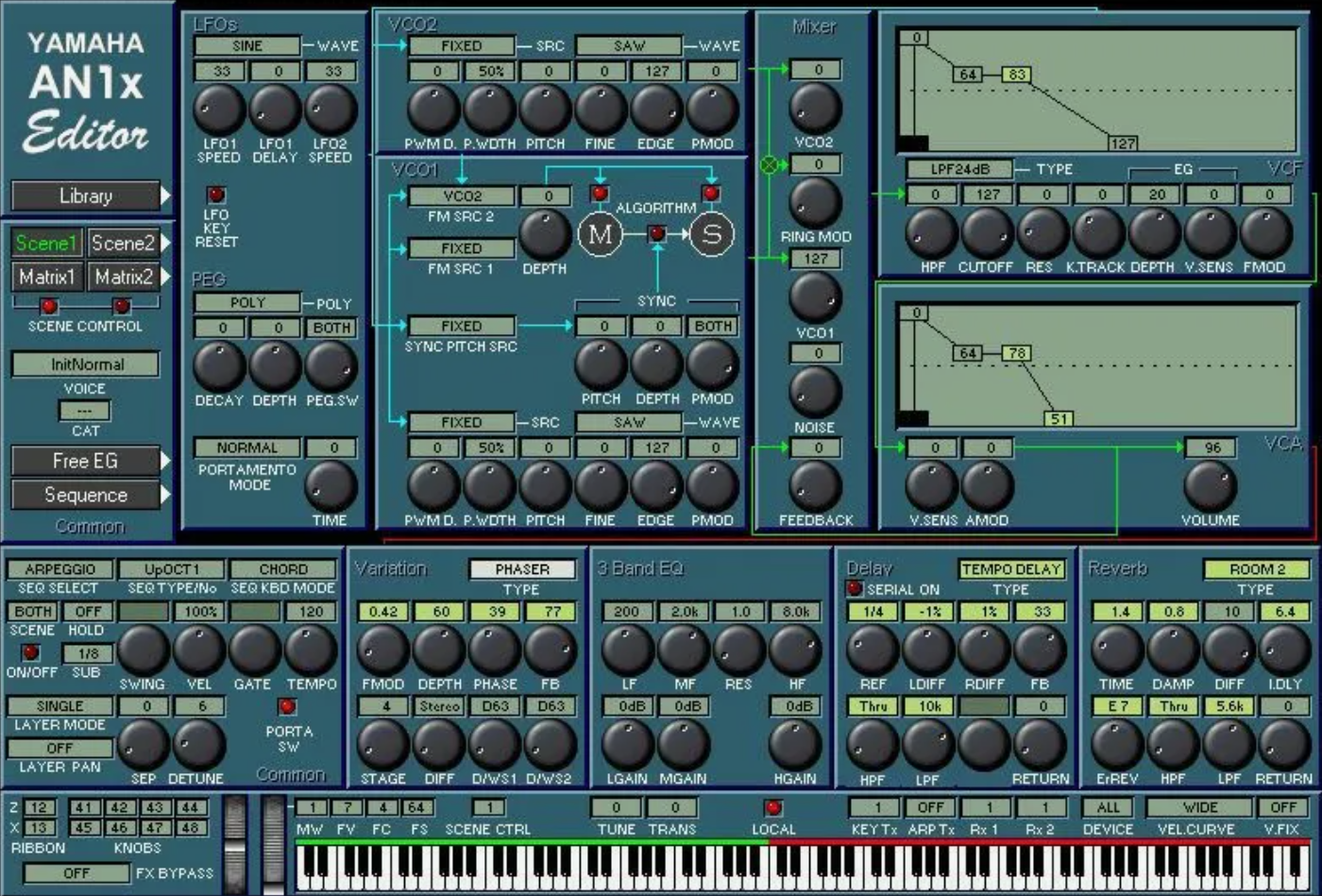Screen dimensions: 1322x896
Task: Click the Mixer NOISE knob
Action: tap(815, 392)
